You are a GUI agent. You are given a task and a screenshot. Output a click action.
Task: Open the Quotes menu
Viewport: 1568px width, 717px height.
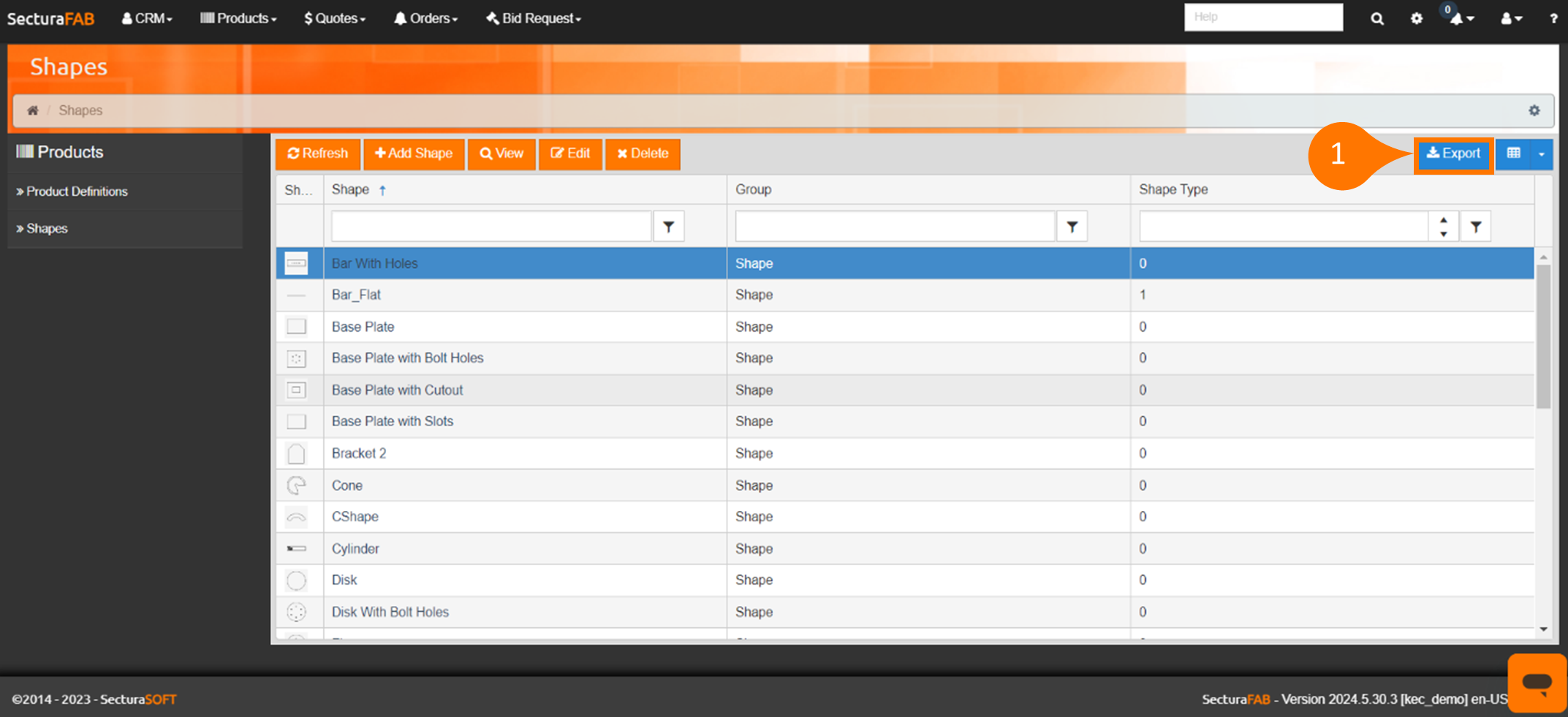tap(335, 18)
